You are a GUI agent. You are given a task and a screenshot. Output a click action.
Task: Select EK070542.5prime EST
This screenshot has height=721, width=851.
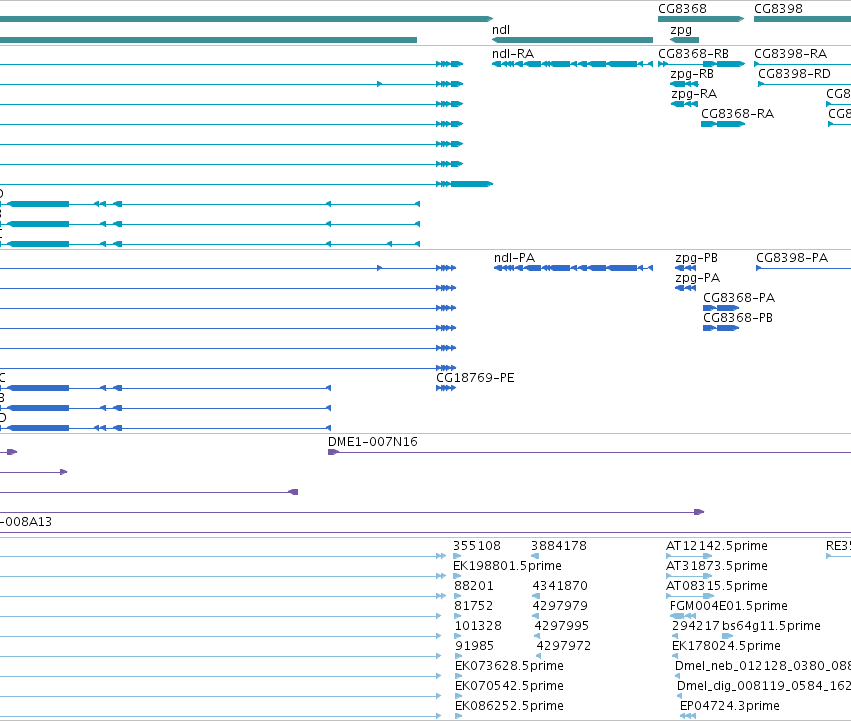point(458,697)
